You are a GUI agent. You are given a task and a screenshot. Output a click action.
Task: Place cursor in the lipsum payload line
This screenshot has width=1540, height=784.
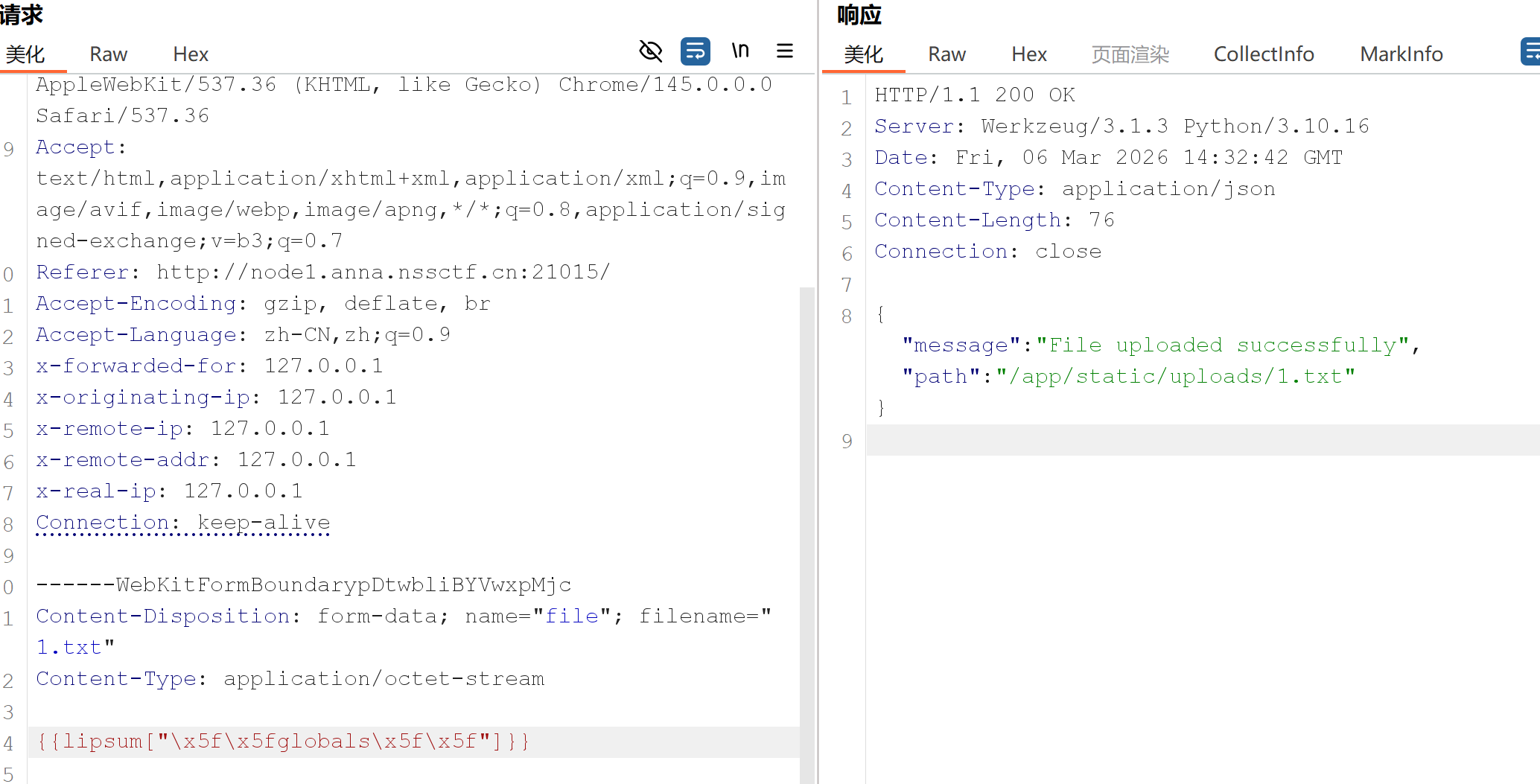283,742
